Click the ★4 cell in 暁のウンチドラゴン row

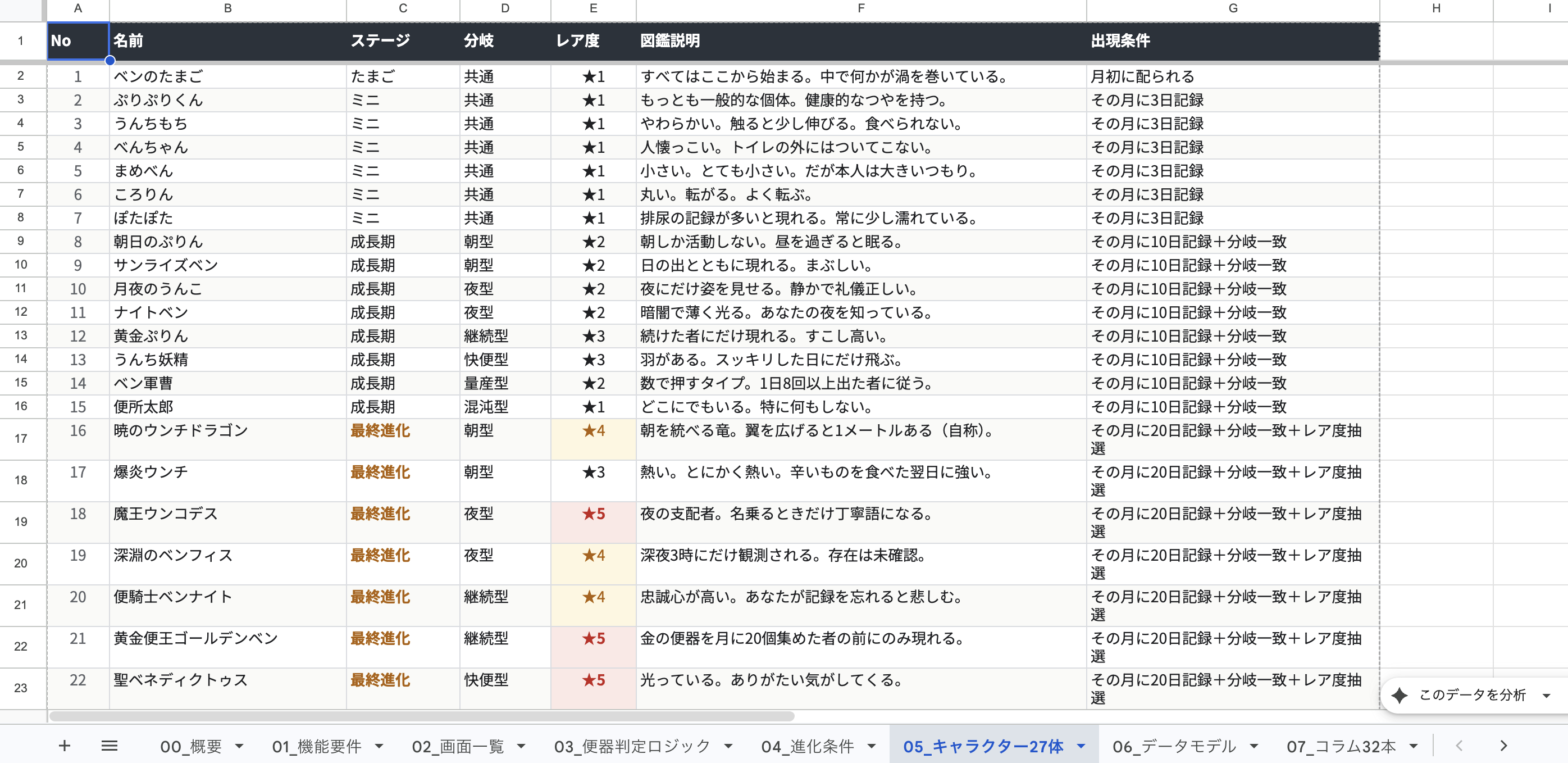(594, 439)
